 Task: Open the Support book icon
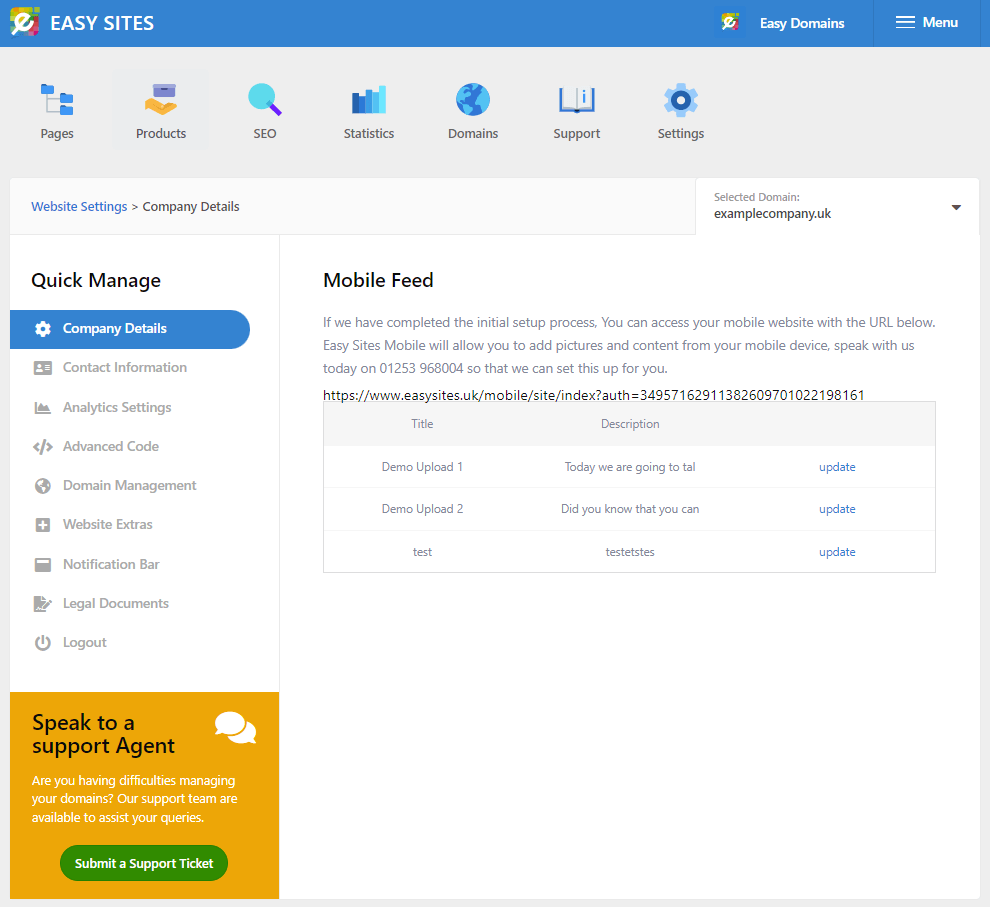[x=576, y=100]
